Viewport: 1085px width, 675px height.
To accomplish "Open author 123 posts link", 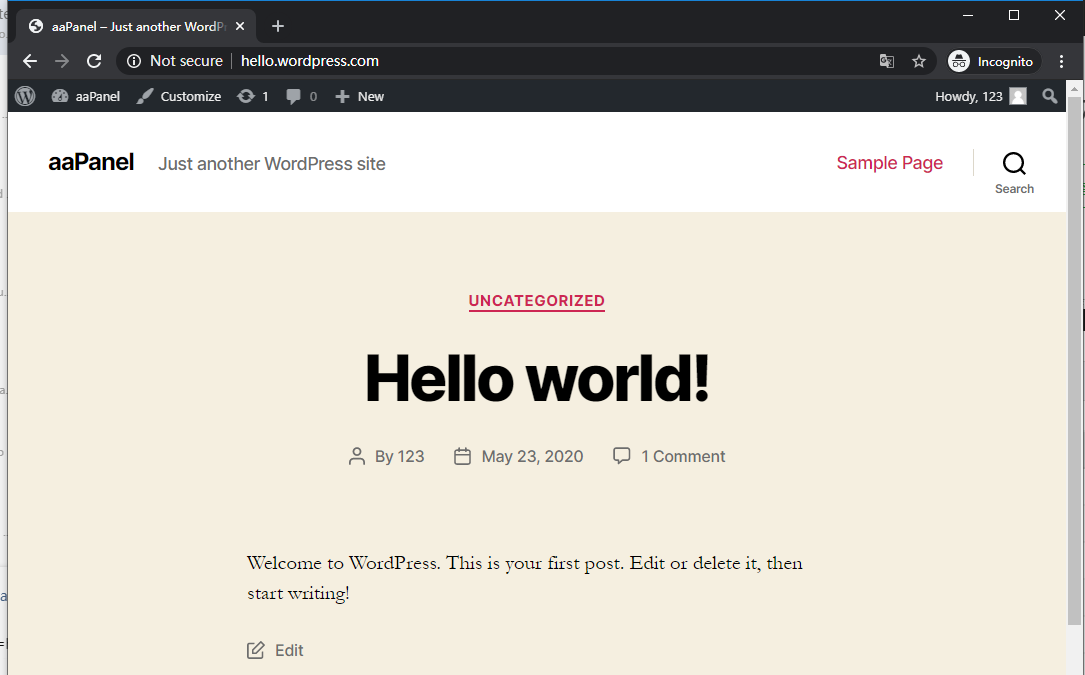I will coord(411,456).
